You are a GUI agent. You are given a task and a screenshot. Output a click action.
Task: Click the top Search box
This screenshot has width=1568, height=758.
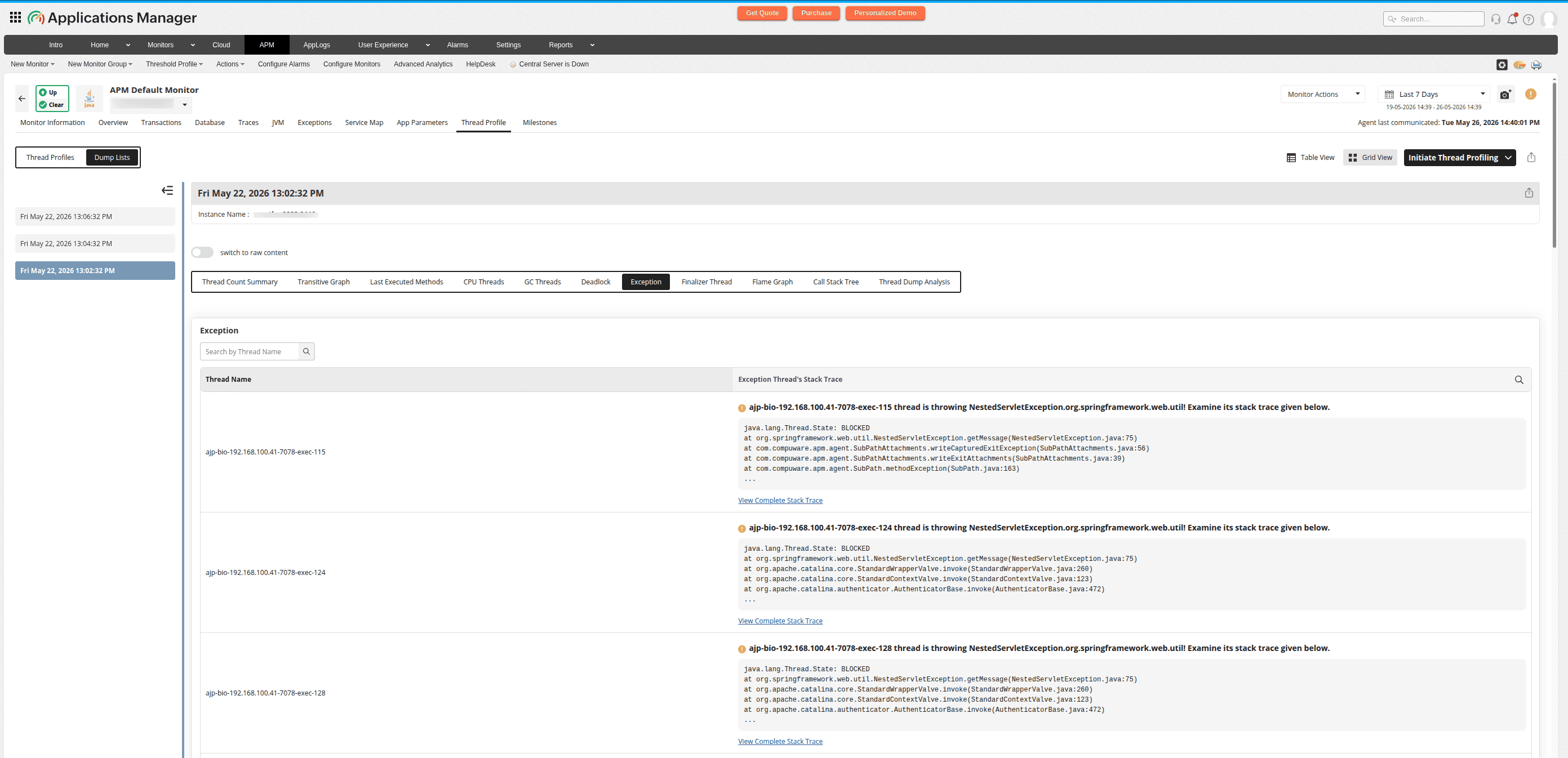1433,19
